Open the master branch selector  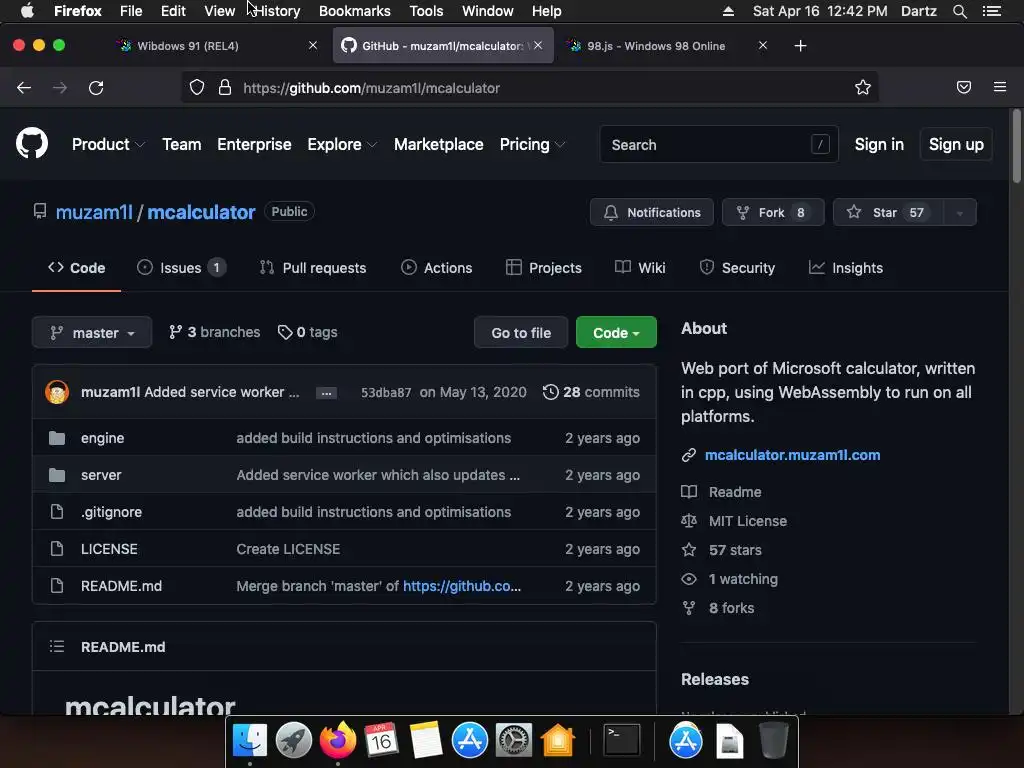92,332
